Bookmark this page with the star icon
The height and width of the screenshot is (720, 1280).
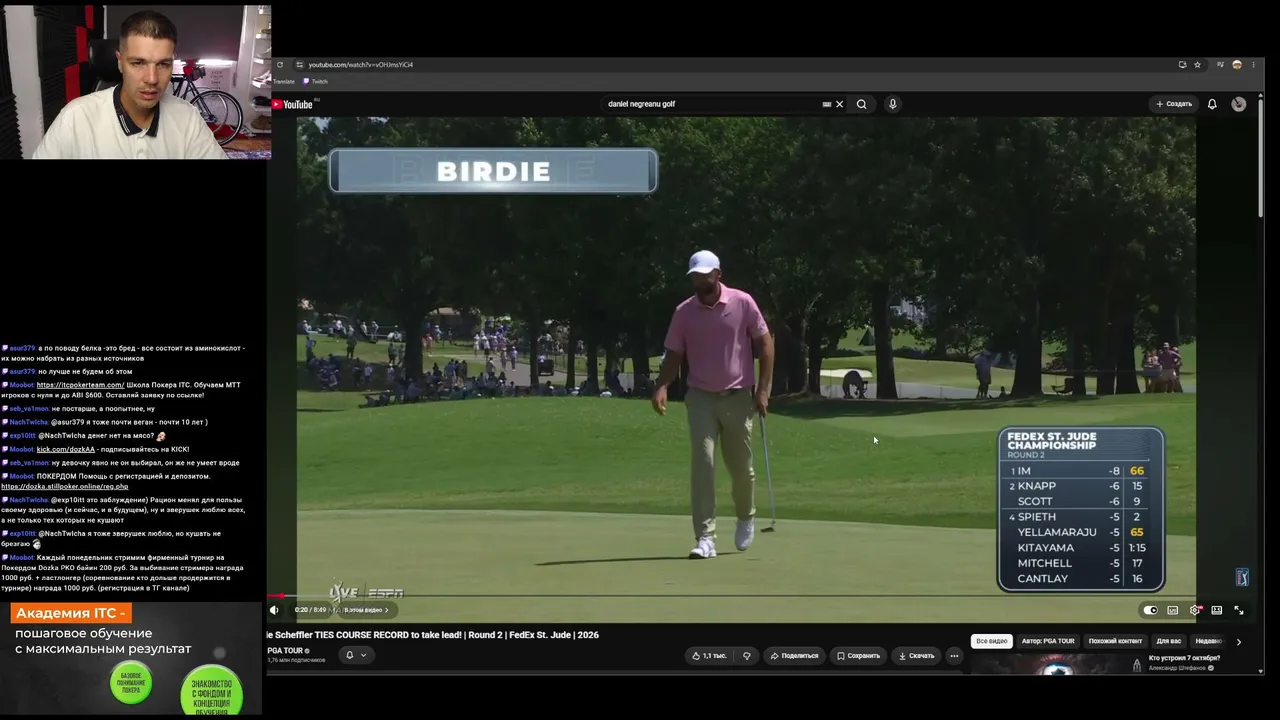1197,65
